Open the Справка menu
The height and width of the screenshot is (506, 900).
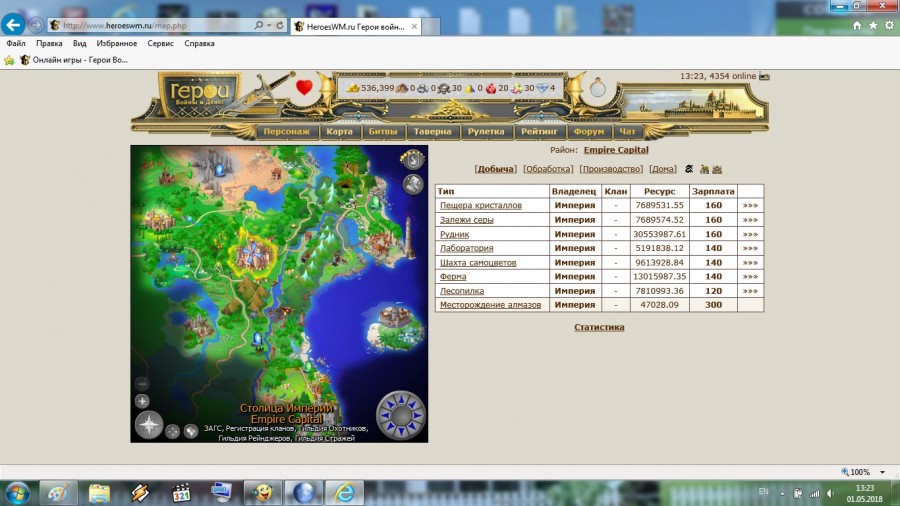pyautogui.click(x=199, y=44)
